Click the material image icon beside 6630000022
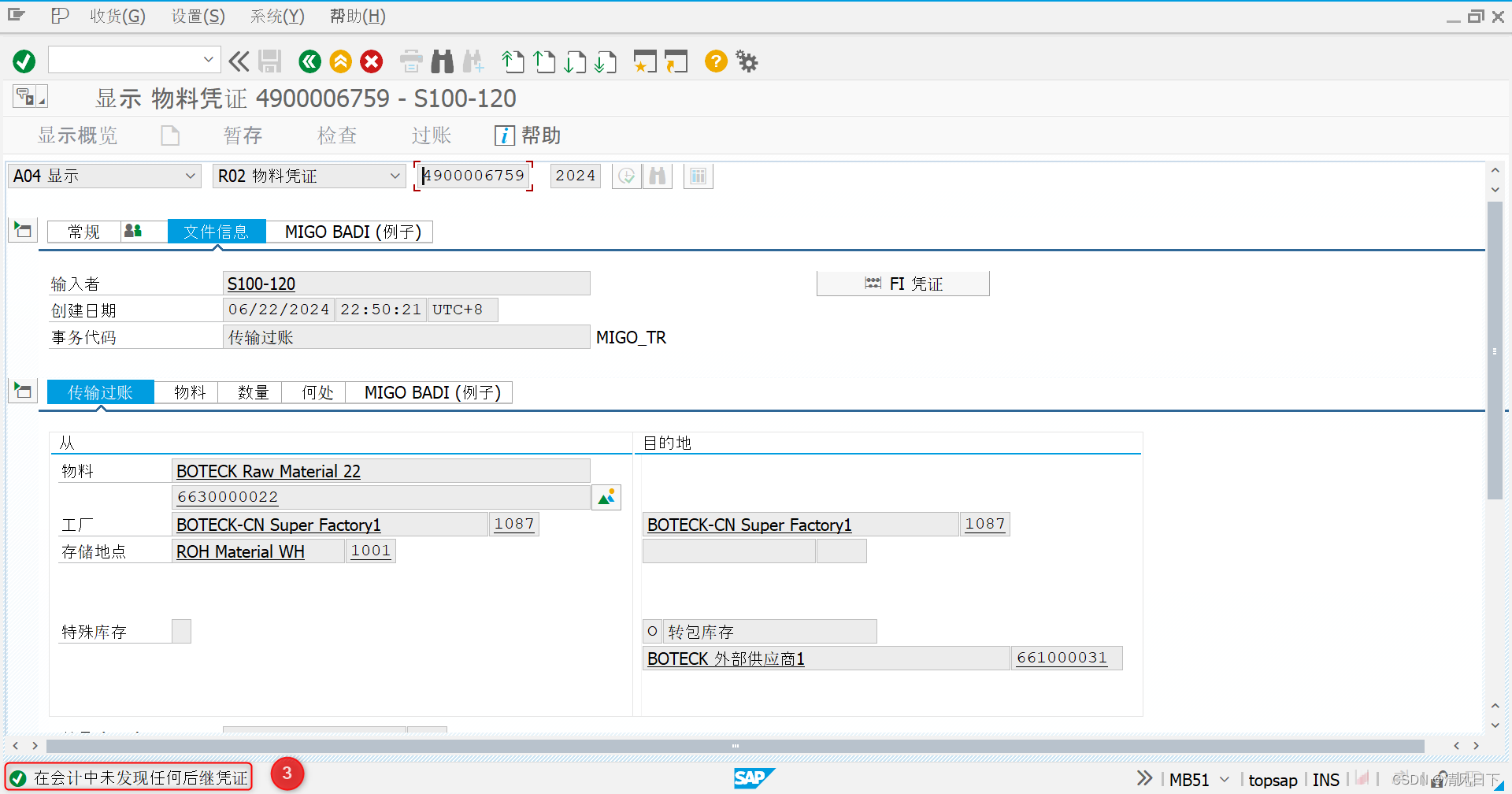1512x794 pixels. [606, 497]
